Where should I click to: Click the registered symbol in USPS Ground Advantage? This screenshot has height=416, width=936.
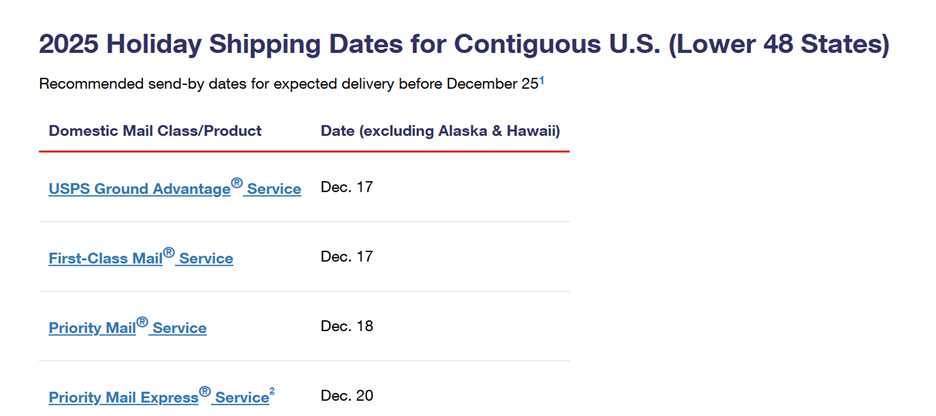(237, 183)
